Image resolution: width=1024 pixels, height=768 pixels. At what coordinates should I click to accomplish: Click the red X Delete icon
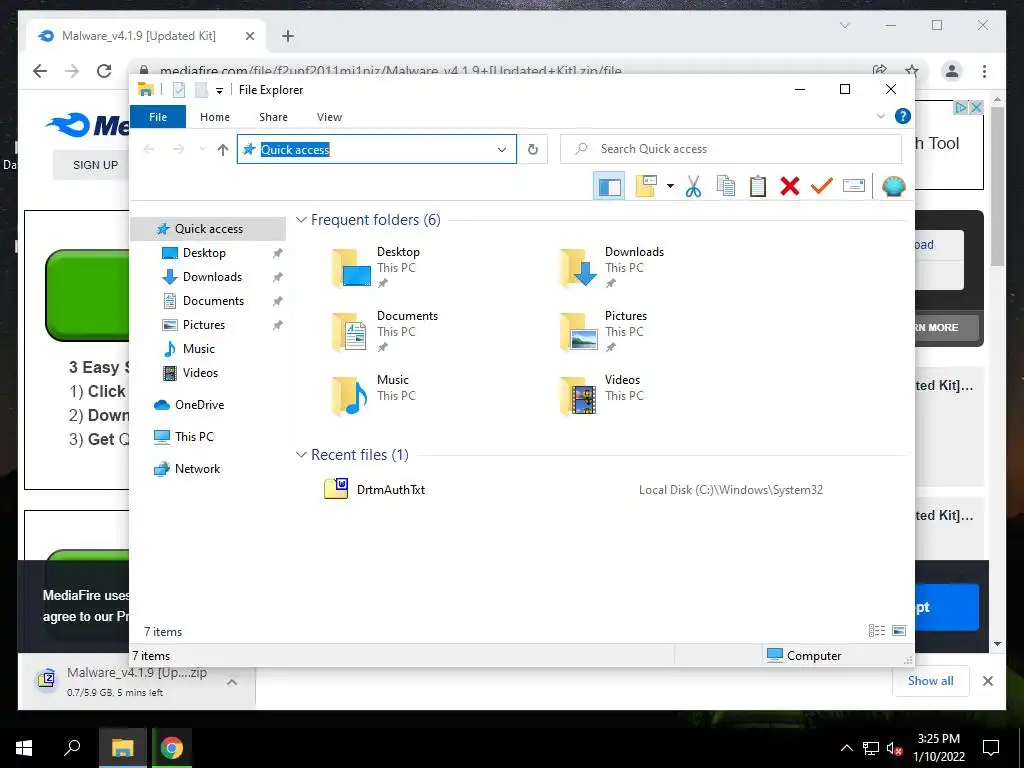[x=790, y=186]
